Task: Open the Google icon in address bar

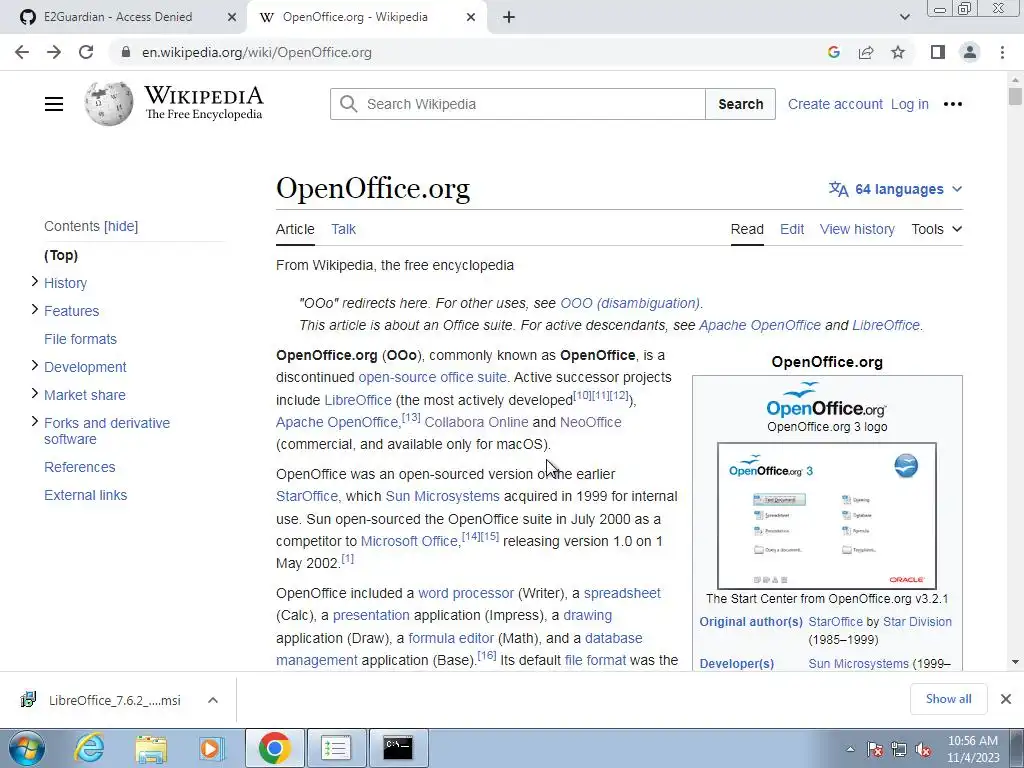Action: pyautogui.click(x=833, y=52)
